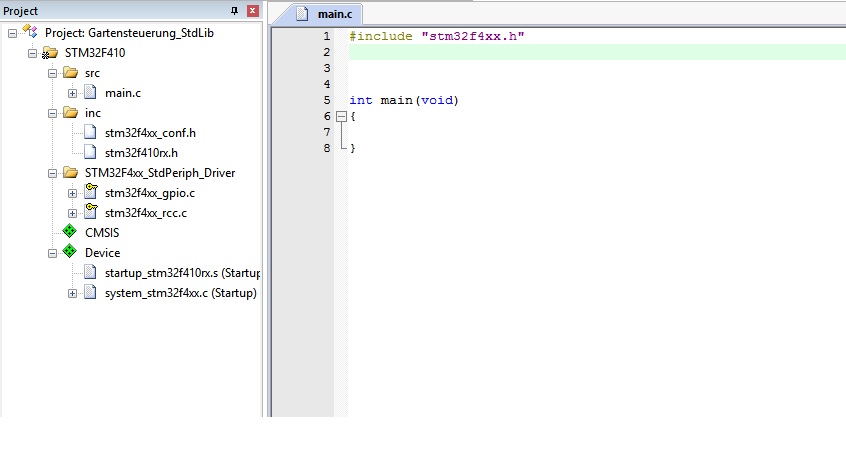The image size is (846, 460).
Task: Select the STM32F410 target label
Action: click(x=95, y=53)
